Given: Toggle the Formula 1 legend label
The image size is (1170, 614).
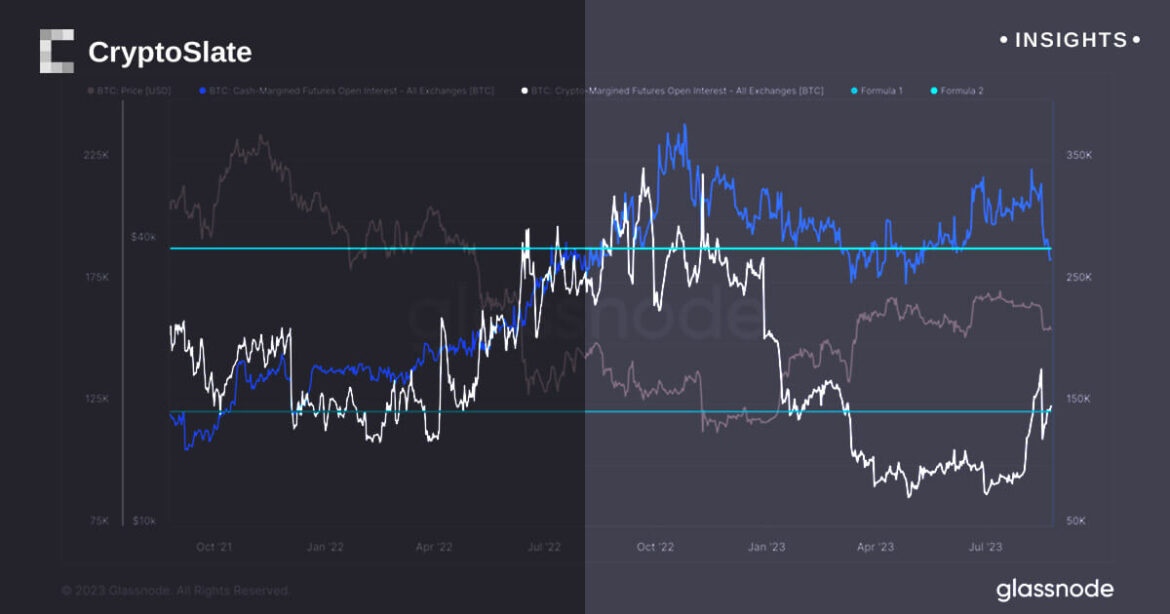Looking at the screenshot, I should (881, 91).
